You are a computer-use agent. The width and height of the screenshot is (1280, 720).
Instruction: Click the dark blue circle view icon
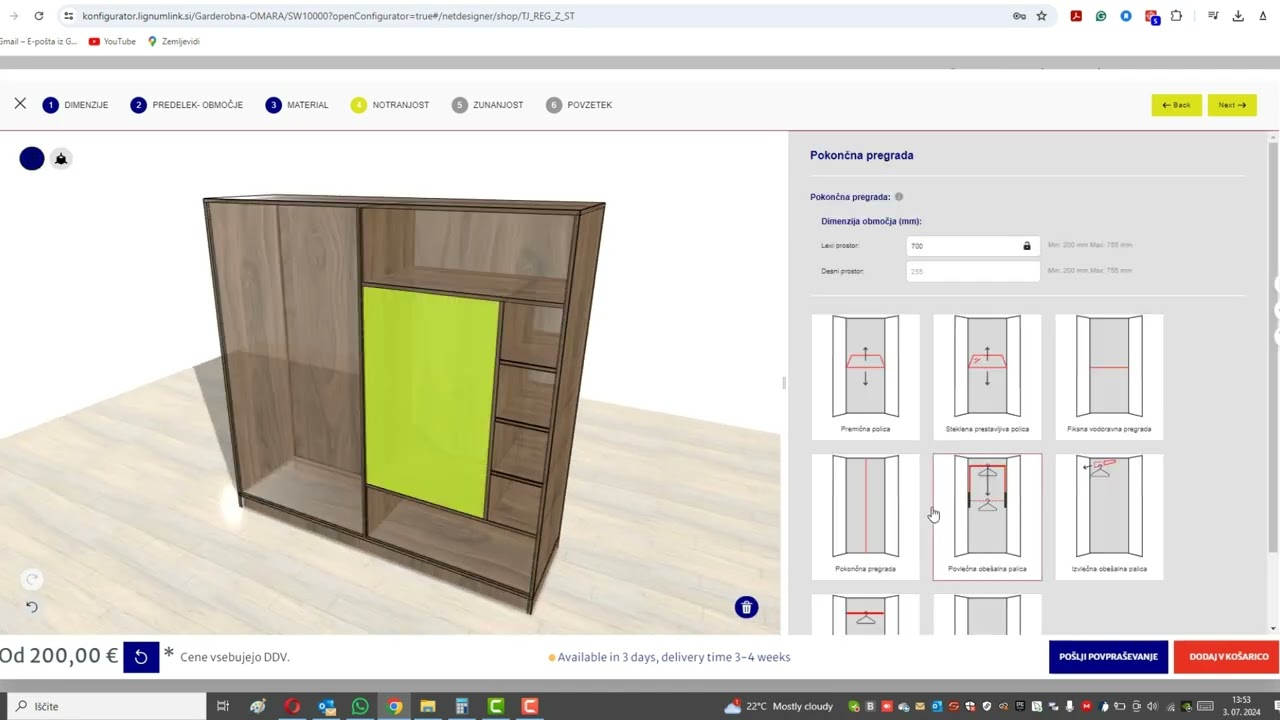[x=32, y=158]
